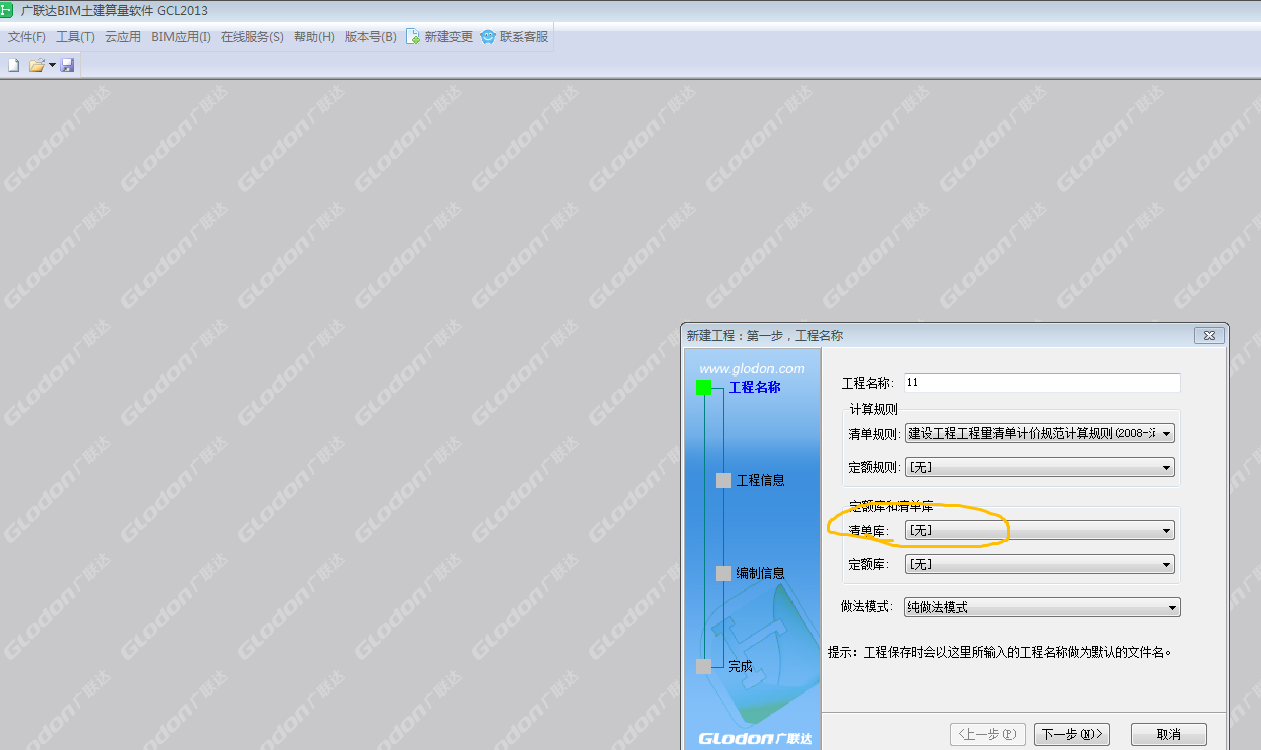
Task: Click the Save disk icon in toolbar
Action: 67,65
